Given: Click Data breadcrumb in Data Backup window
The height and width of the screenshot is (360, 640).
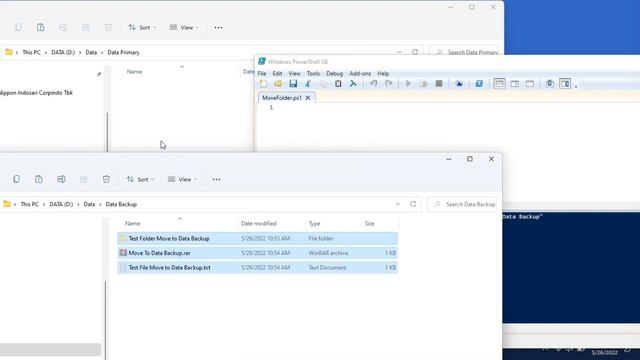Looking at the screenshot, I should [x=89, y=204].
